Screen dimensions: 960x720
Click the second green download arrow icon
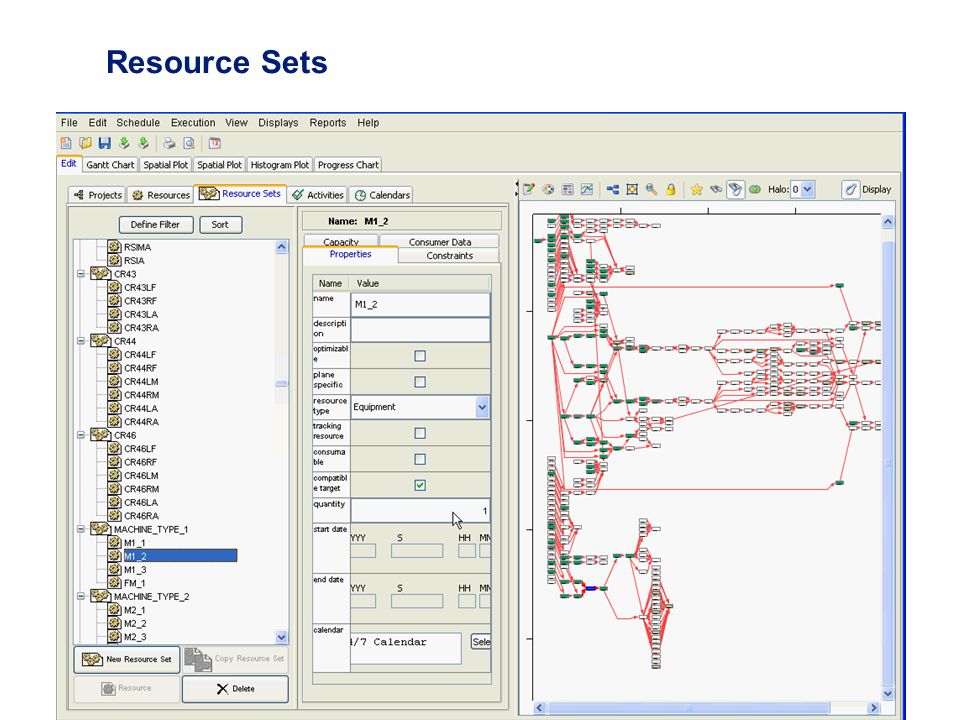[x=144, y=143]
